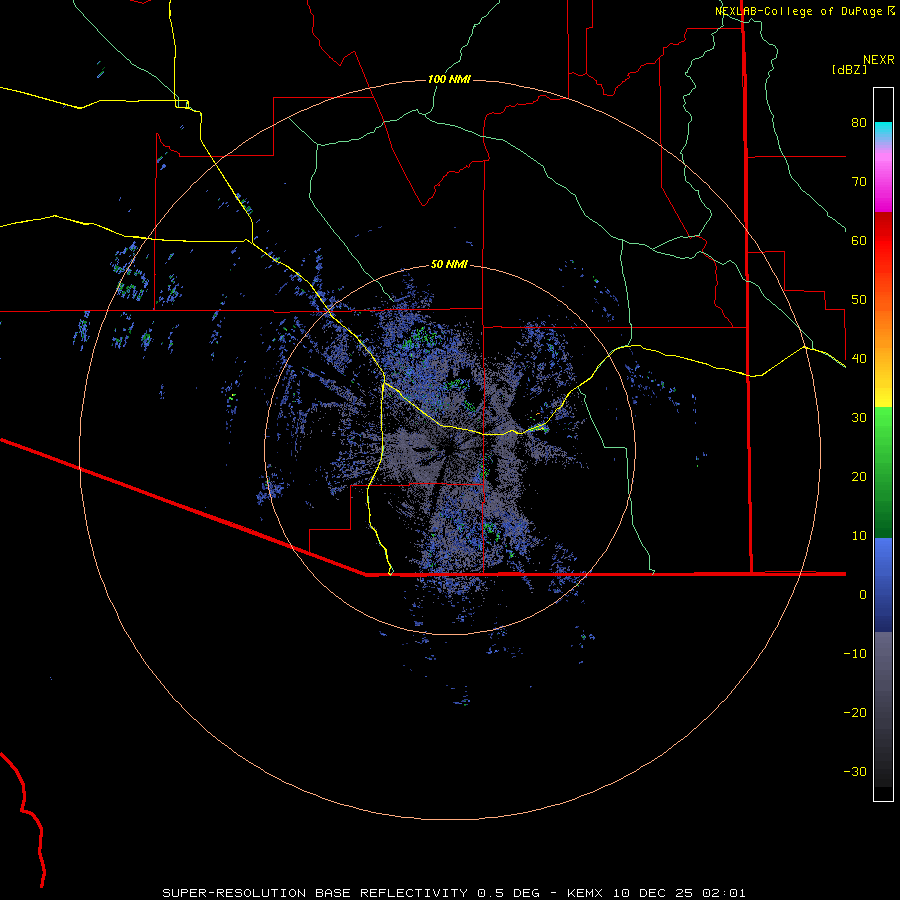
Task: Click the 80 value on the dBZ scale
Action: pos(859,122)
